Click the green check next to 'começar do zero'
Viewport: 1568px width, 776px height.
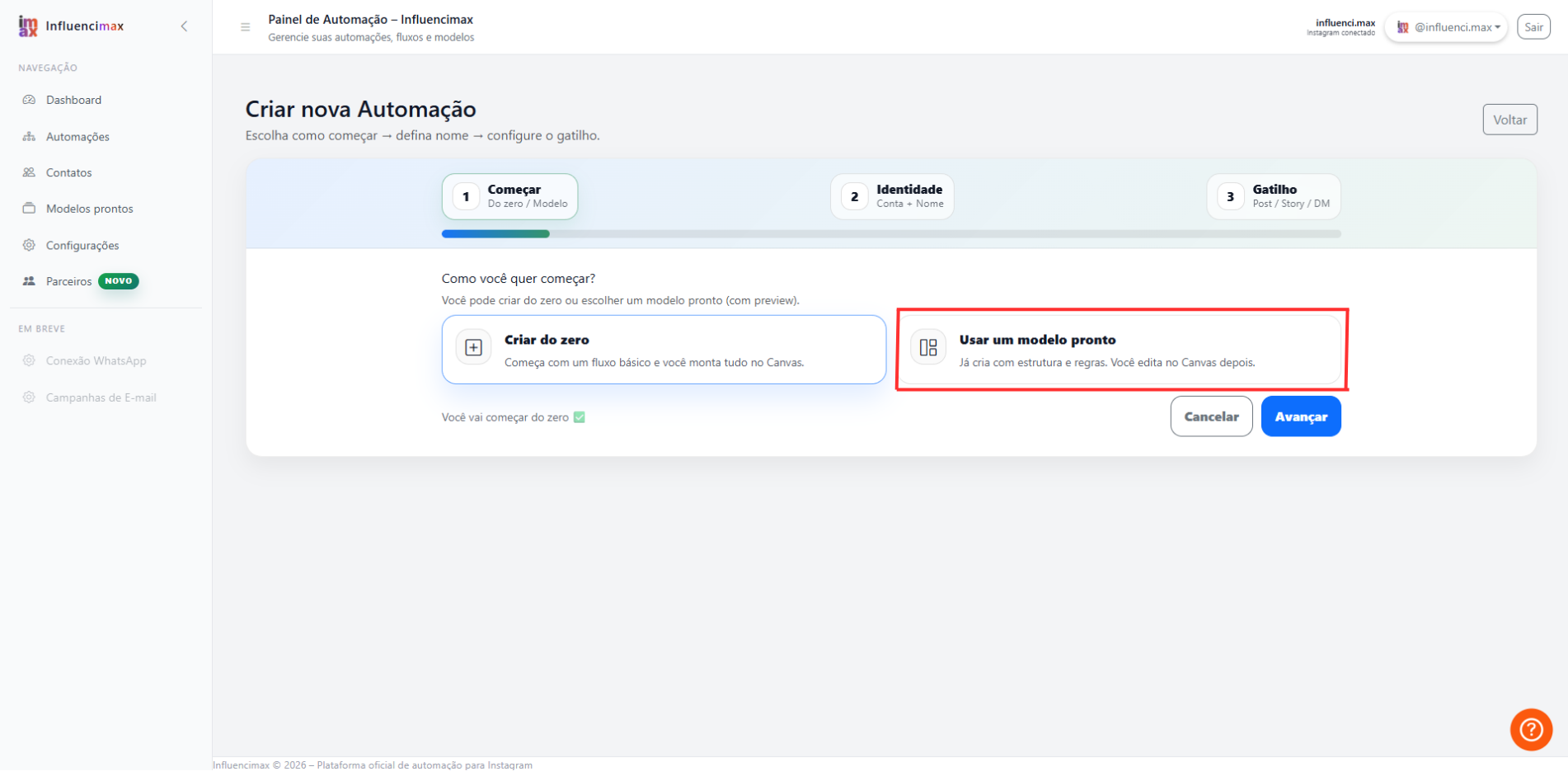tap(580, 417)
